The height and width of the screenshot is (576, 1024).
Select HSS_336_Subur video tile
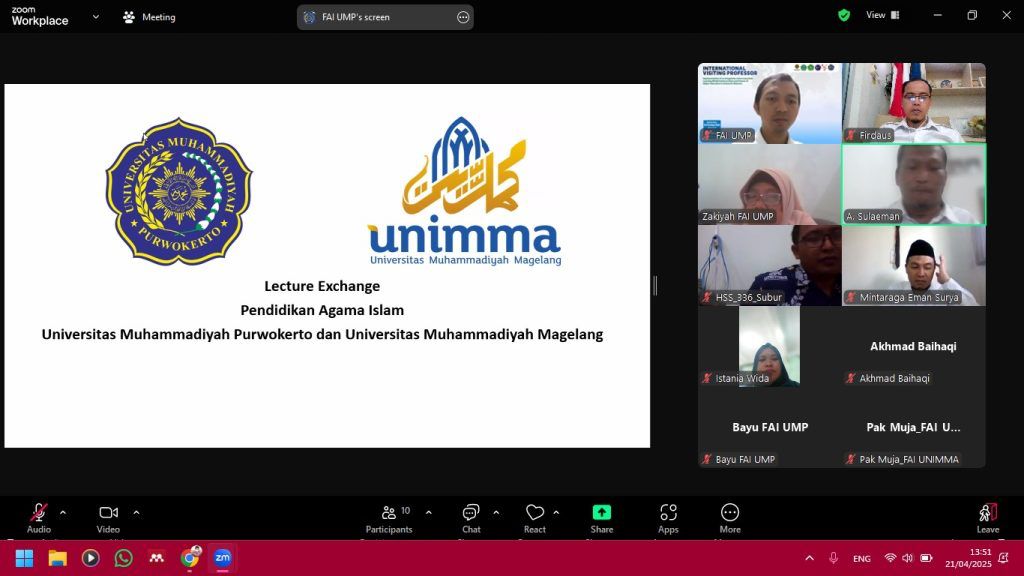pos(769,265)
